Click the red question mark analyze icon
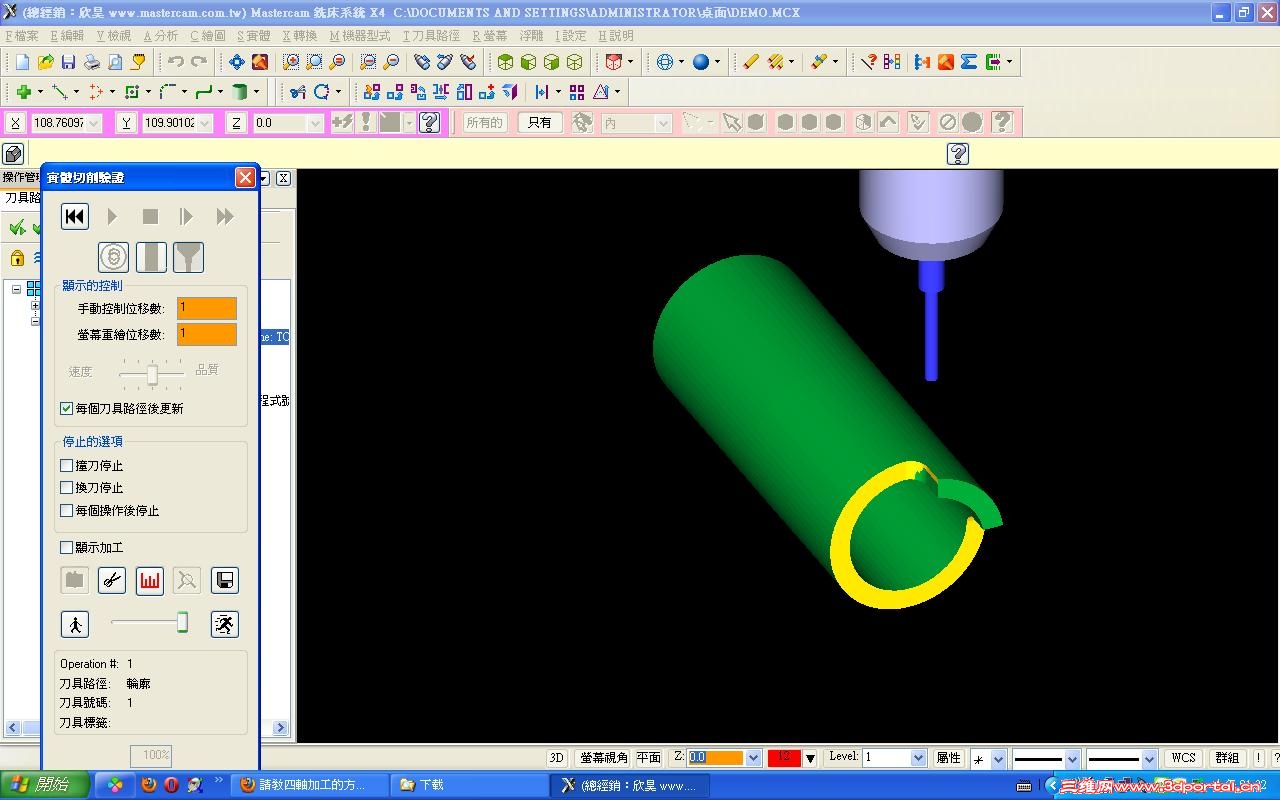This screenshot has width=1280, height=800. (x=868, y=62)
